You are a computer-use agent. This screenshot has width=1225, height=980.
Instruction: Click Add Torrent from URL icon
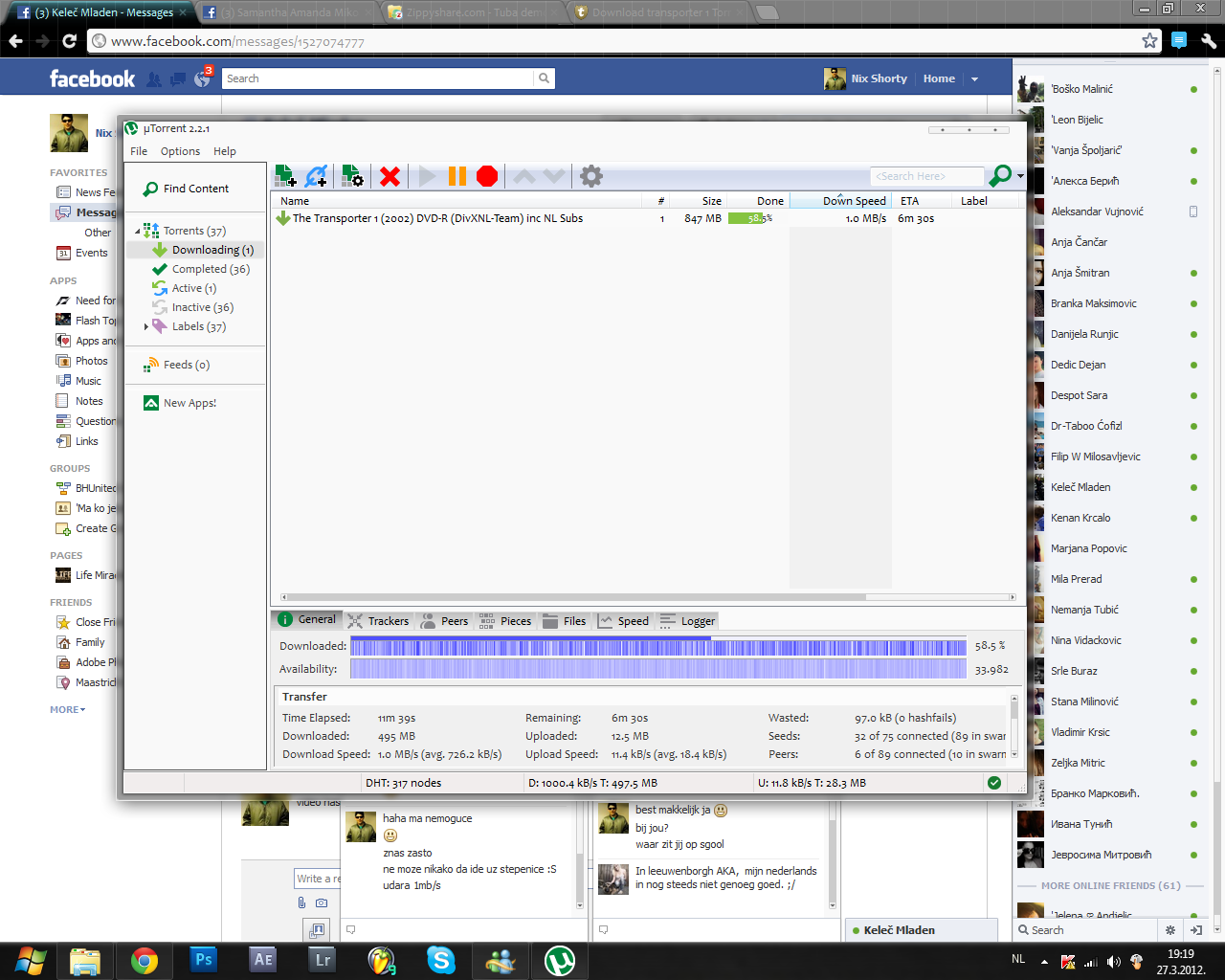point(316,176)
